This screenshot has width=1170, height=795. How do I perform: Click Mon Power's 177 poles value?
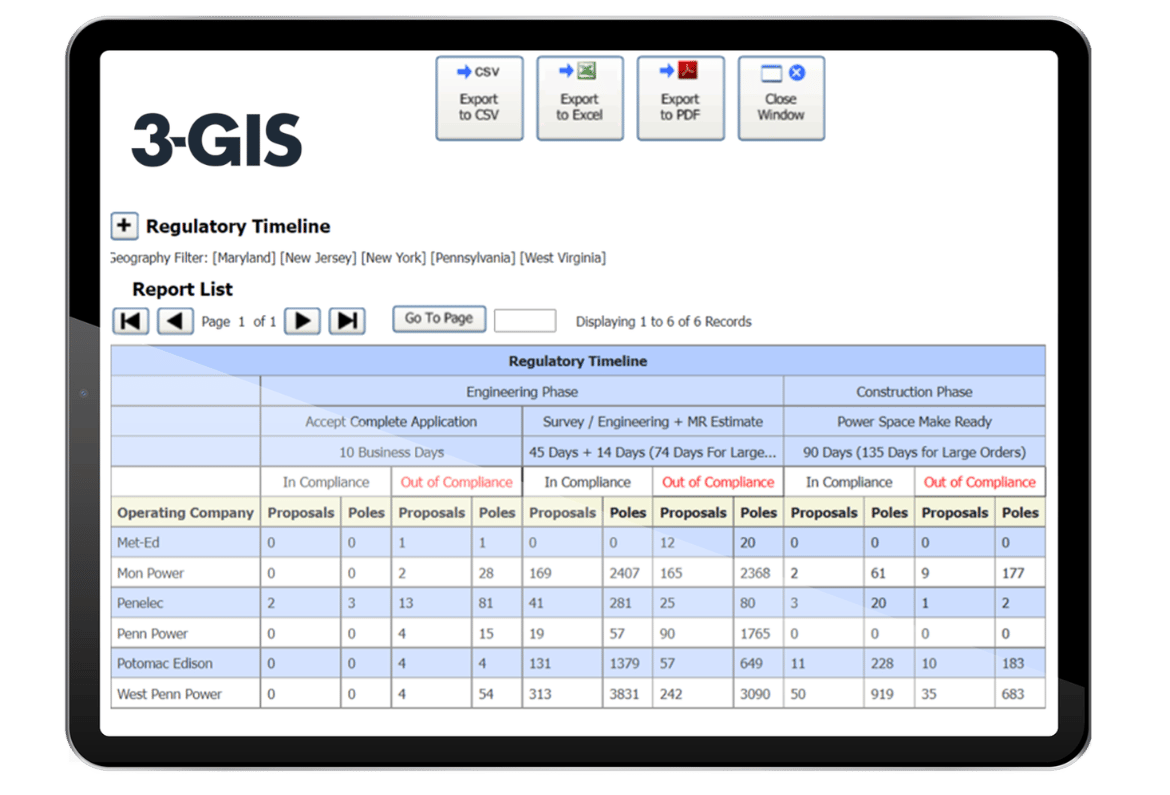click(1013, 573)
